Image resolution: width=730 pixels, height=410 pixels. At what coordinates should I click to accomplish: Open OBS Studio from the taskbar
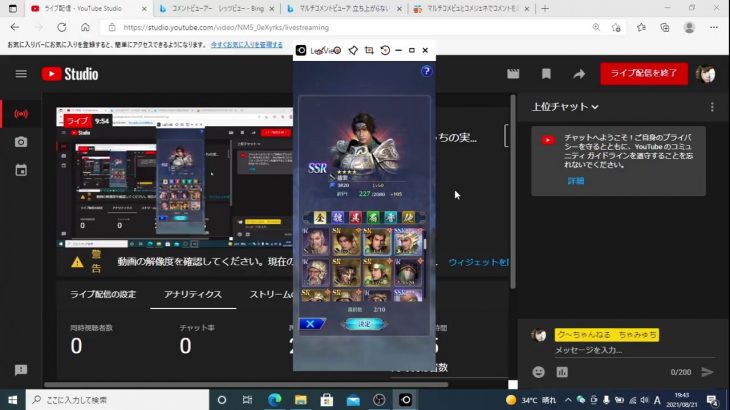tap(379, 400)
